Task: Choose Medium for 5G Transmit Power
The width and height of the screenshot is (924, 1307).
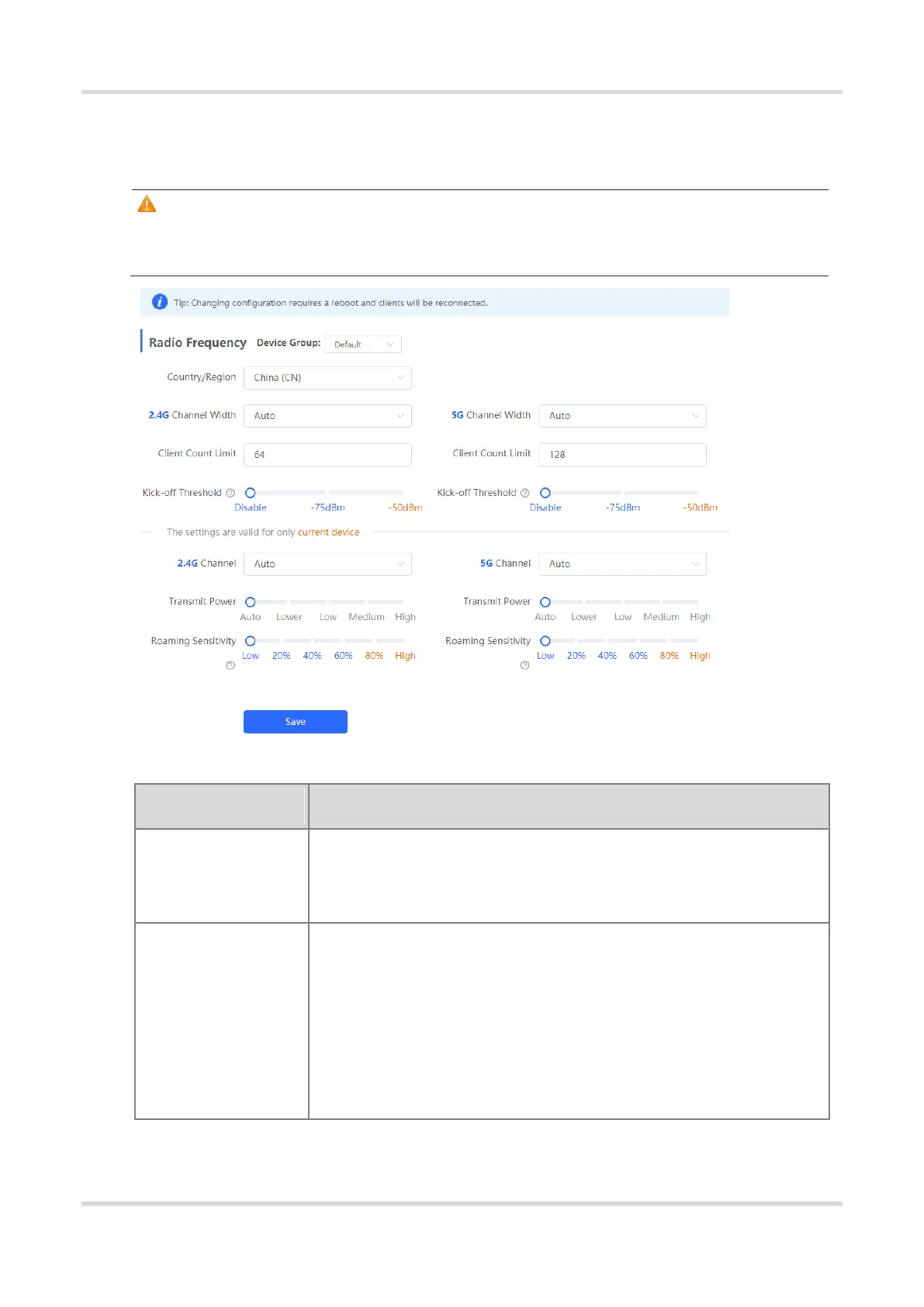Action: [661, 617]
